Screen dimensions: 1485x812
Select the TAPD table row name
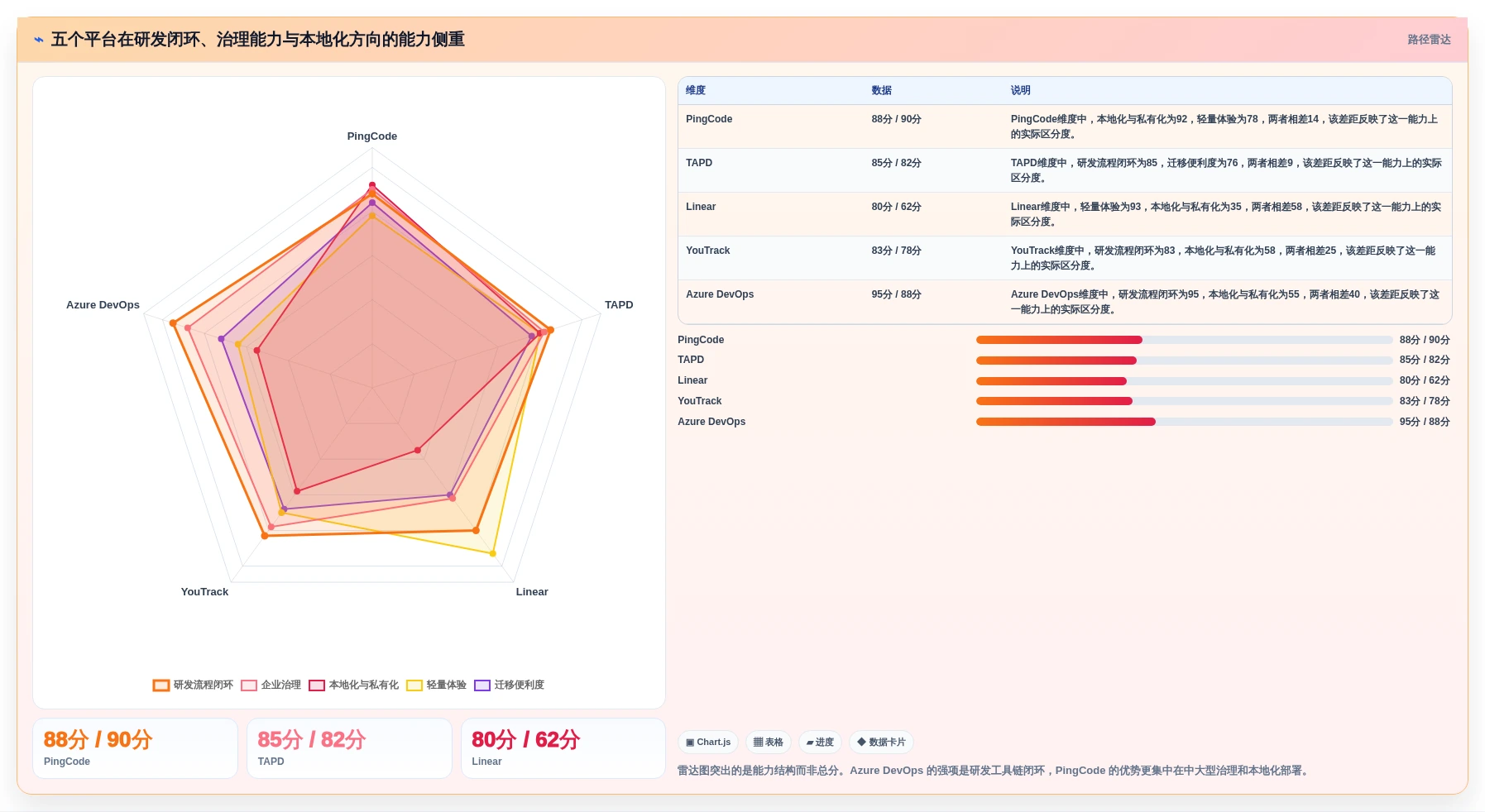699,163
